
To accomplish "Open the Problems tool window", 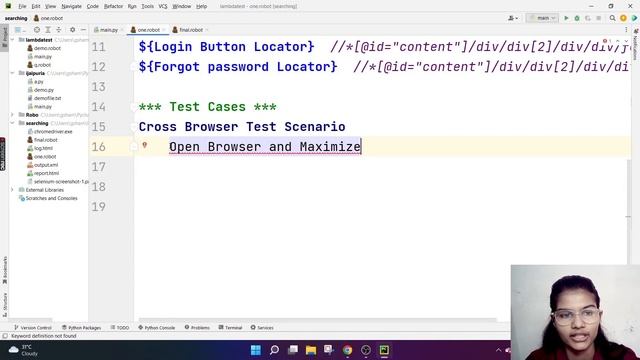I will pyautogui.click(x=197, y=327).
